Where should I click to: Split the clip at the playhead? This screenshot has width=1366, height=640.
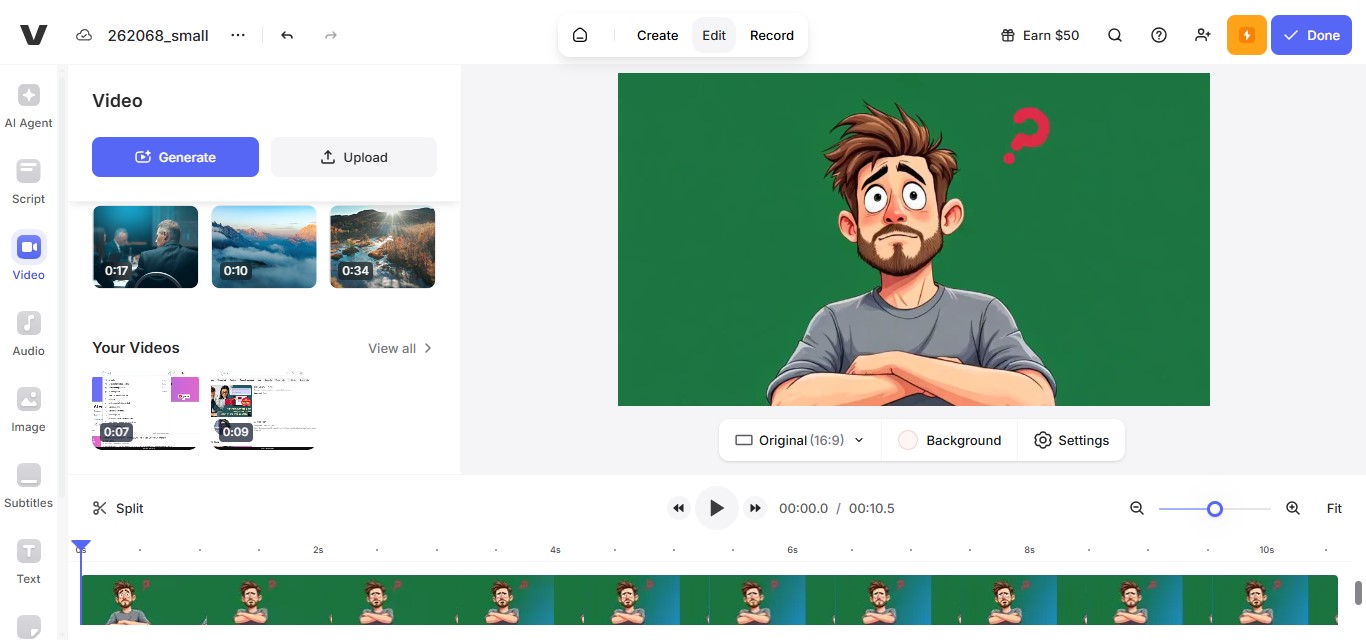[x=117, y=508]
